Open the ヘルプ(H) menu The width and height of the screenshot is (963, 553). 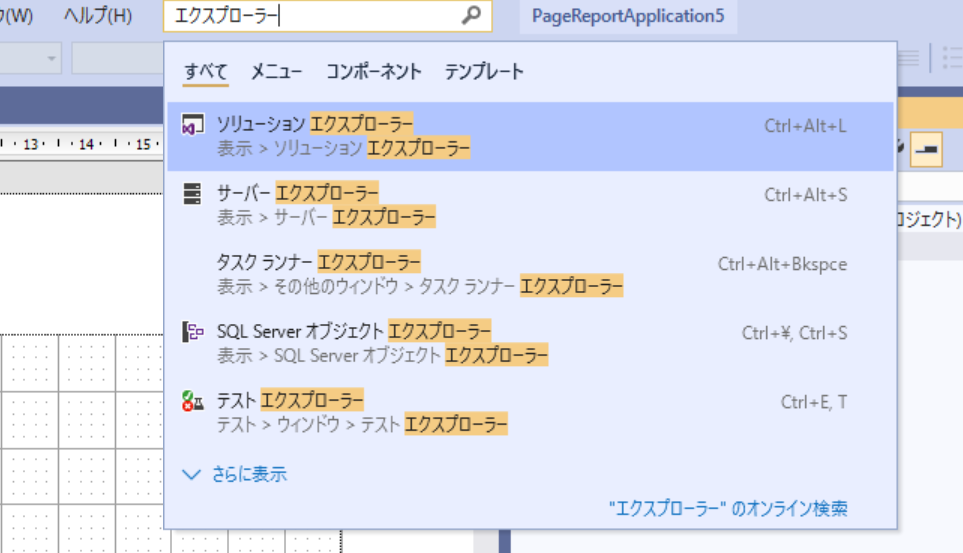click(98, 15)
